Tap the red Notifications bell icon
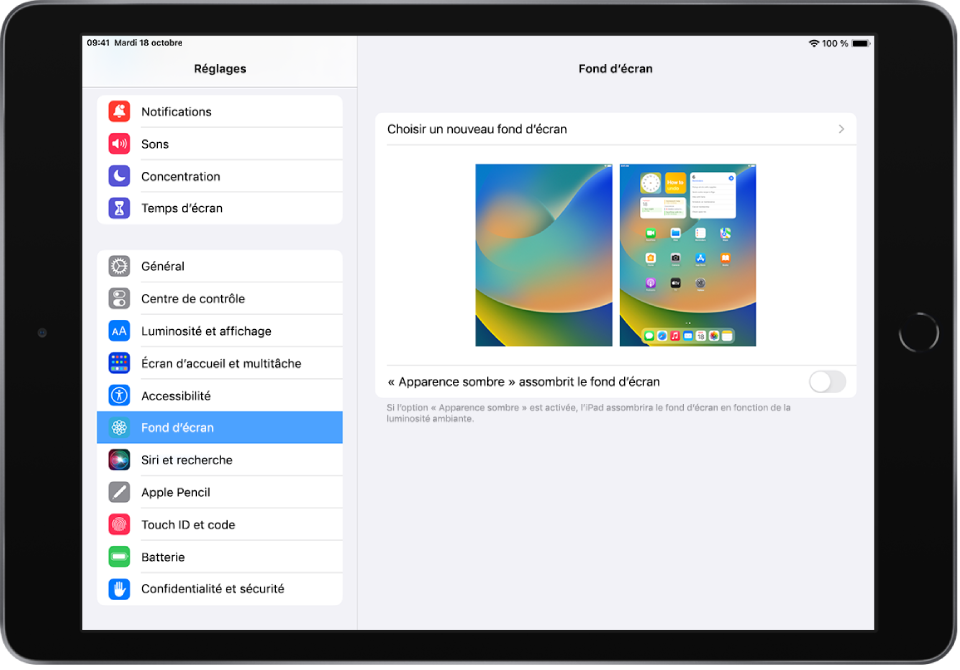 click(120, 112)
